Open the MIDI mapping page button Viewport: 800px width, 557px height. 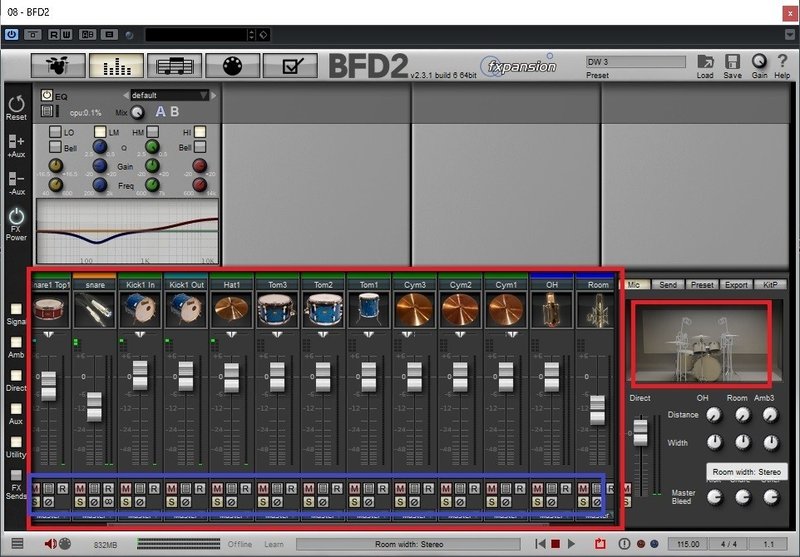point(232,65)
